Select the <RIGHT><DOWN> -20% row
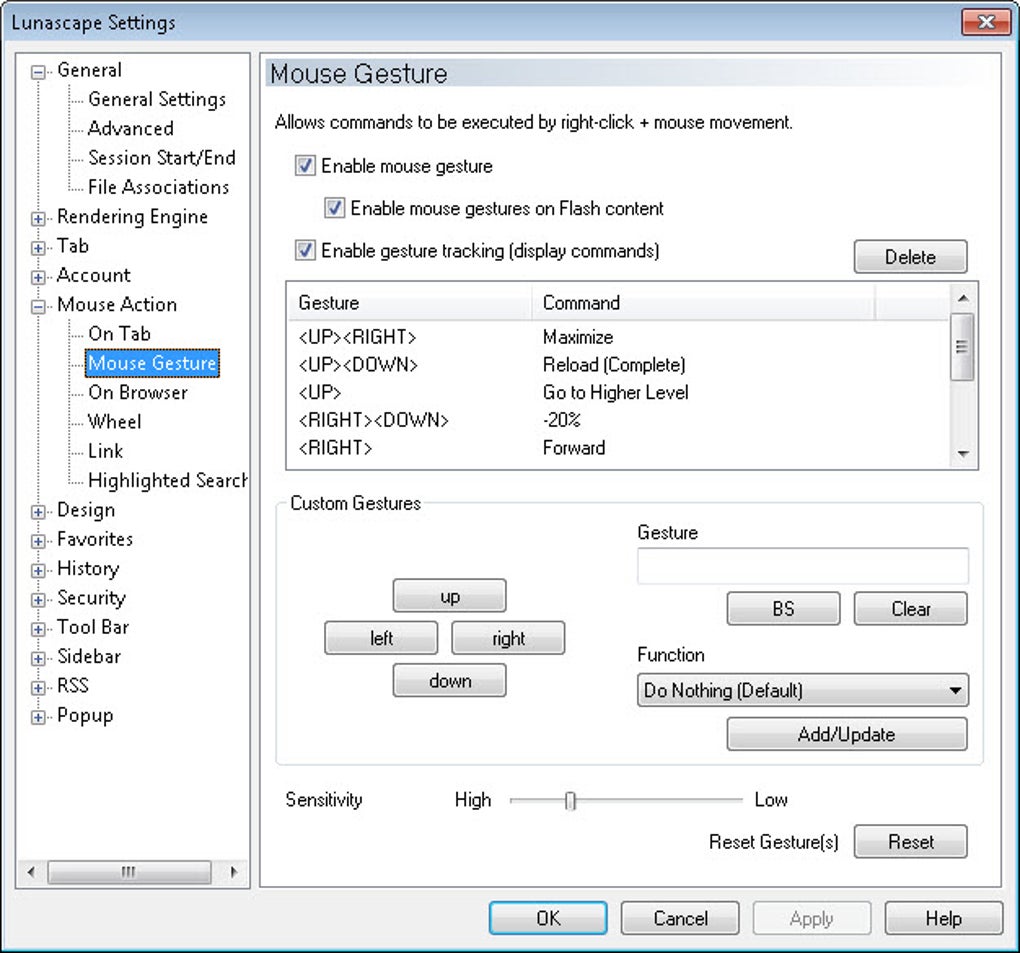This screenshot has width=1020, height=953. tap(618, 420)
